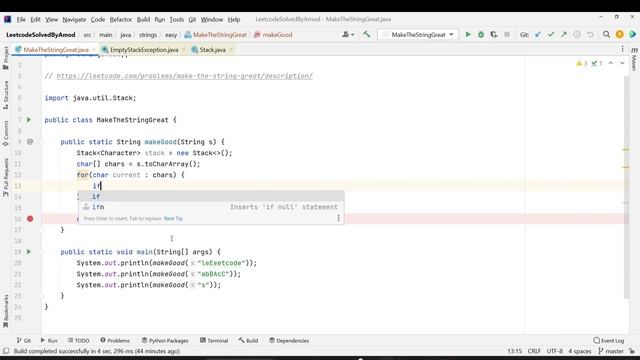
Task: Run MakeTheStringGreat with green play button
Action: click(x=468, y=35)
